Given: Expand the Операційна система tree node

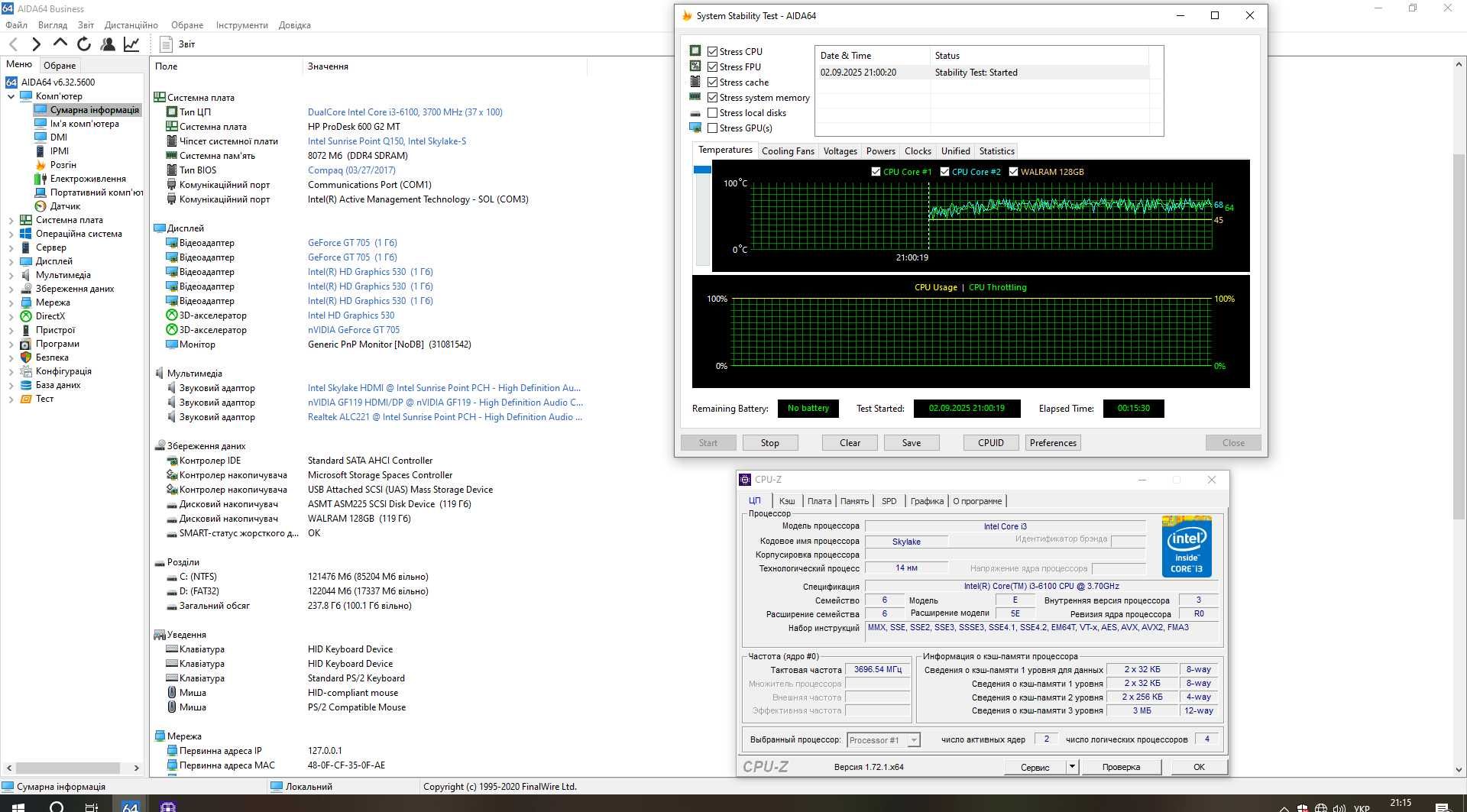Looking at the screenshot, I should [11, 234].
